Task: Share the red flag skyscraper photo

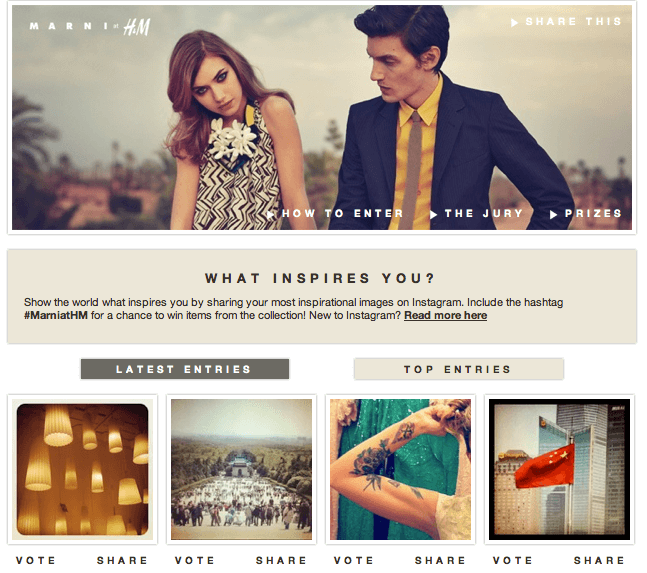Action: (x=599, y=560)
